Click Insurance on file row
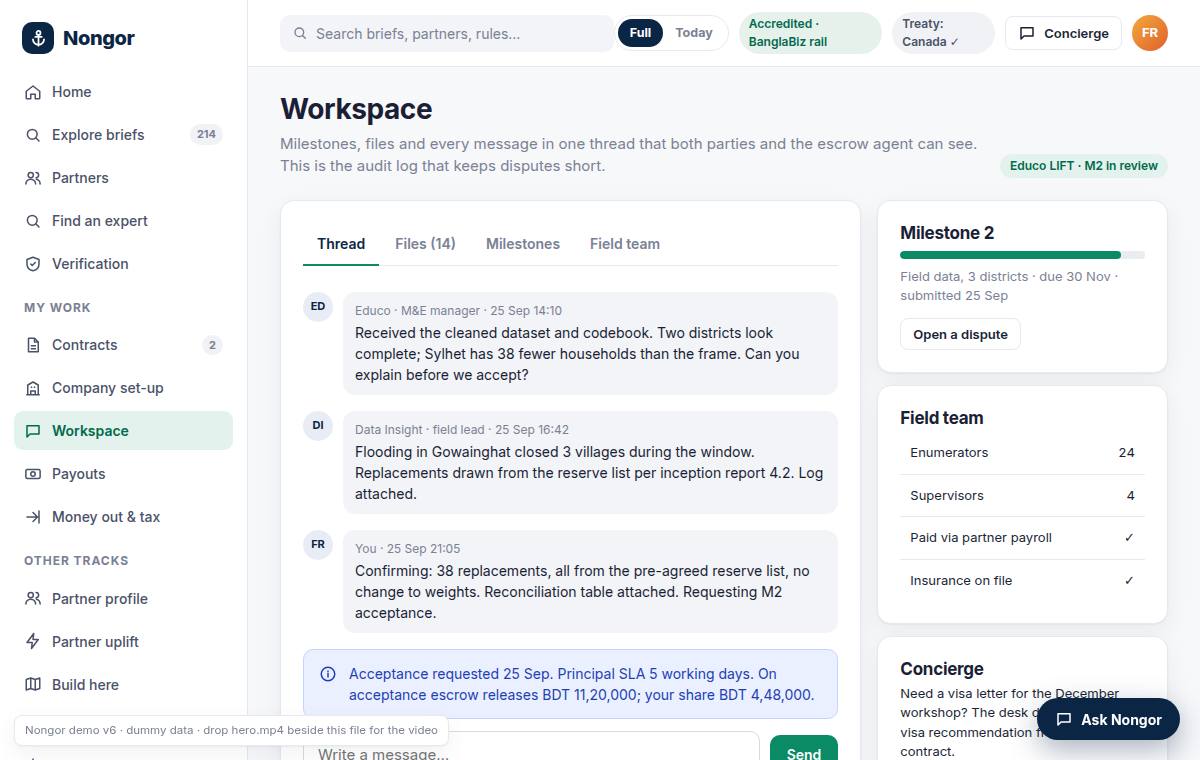The height and width of the screenshot is (760, 1200). [x=1022, y=581]
